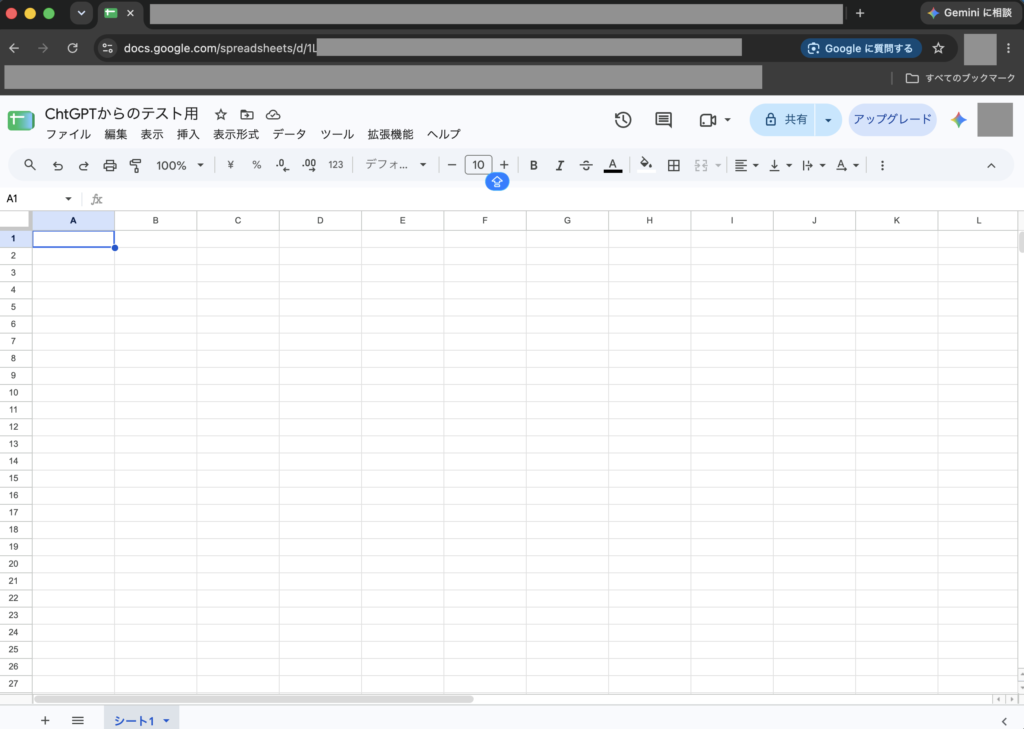Open the cell borders icon

674,166
